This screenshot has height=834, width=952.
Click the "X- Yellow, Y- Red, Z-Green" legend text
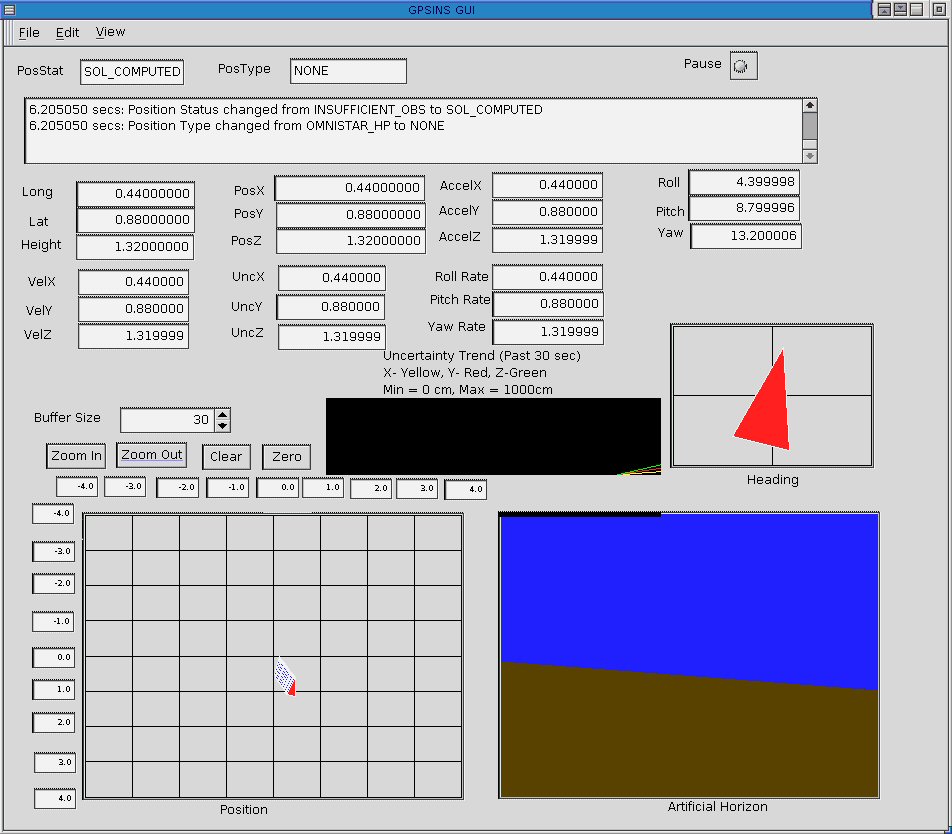tap(465, 373)
